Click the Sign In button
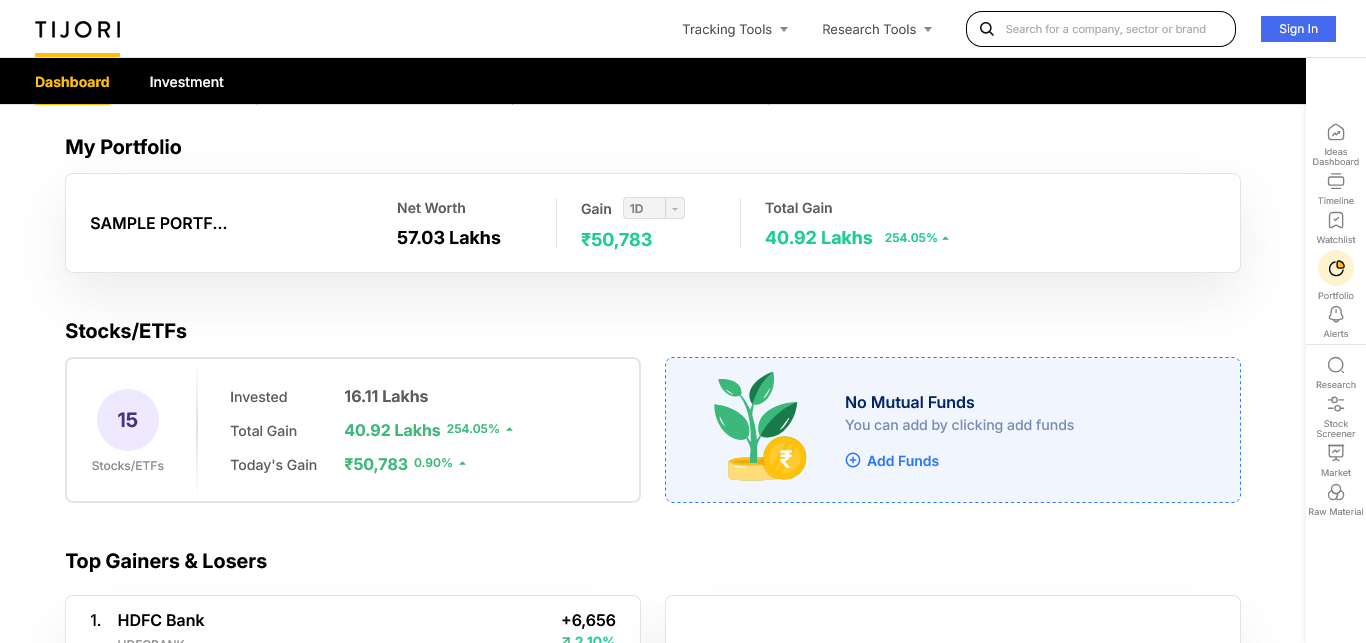 click(x=1298, y=29)
